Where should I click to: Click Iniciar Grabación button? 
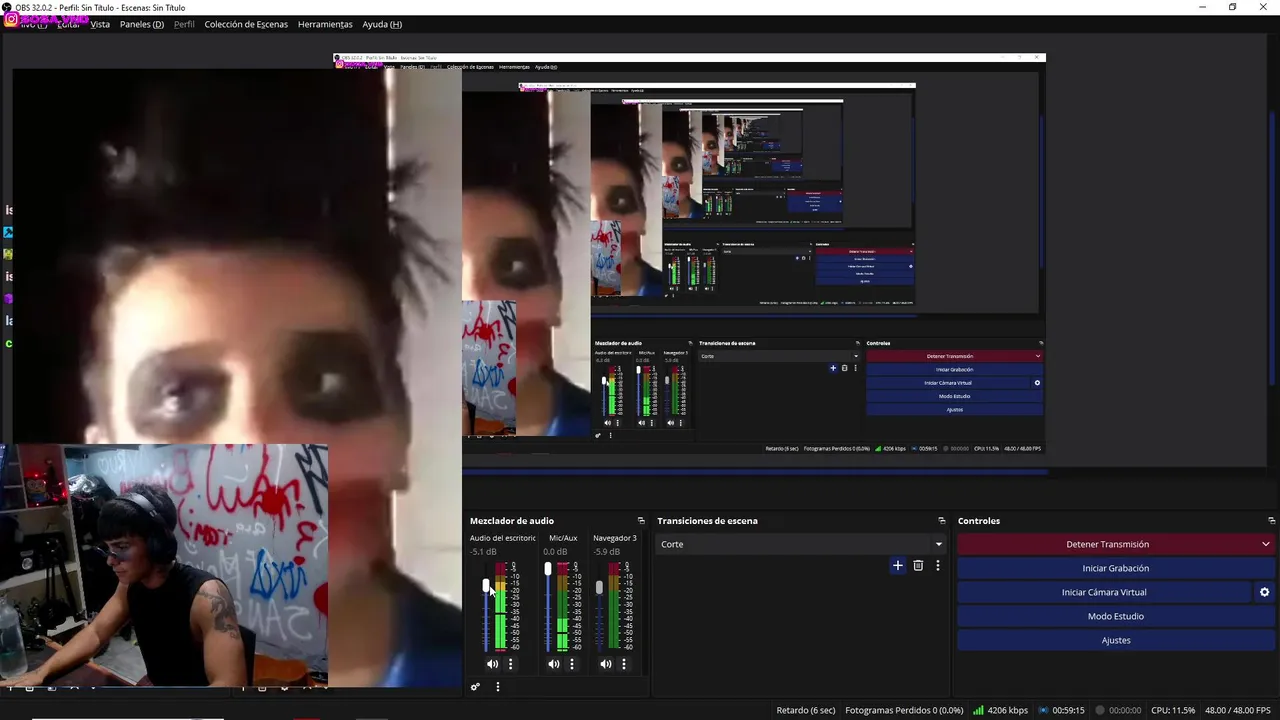[1116, 568]
